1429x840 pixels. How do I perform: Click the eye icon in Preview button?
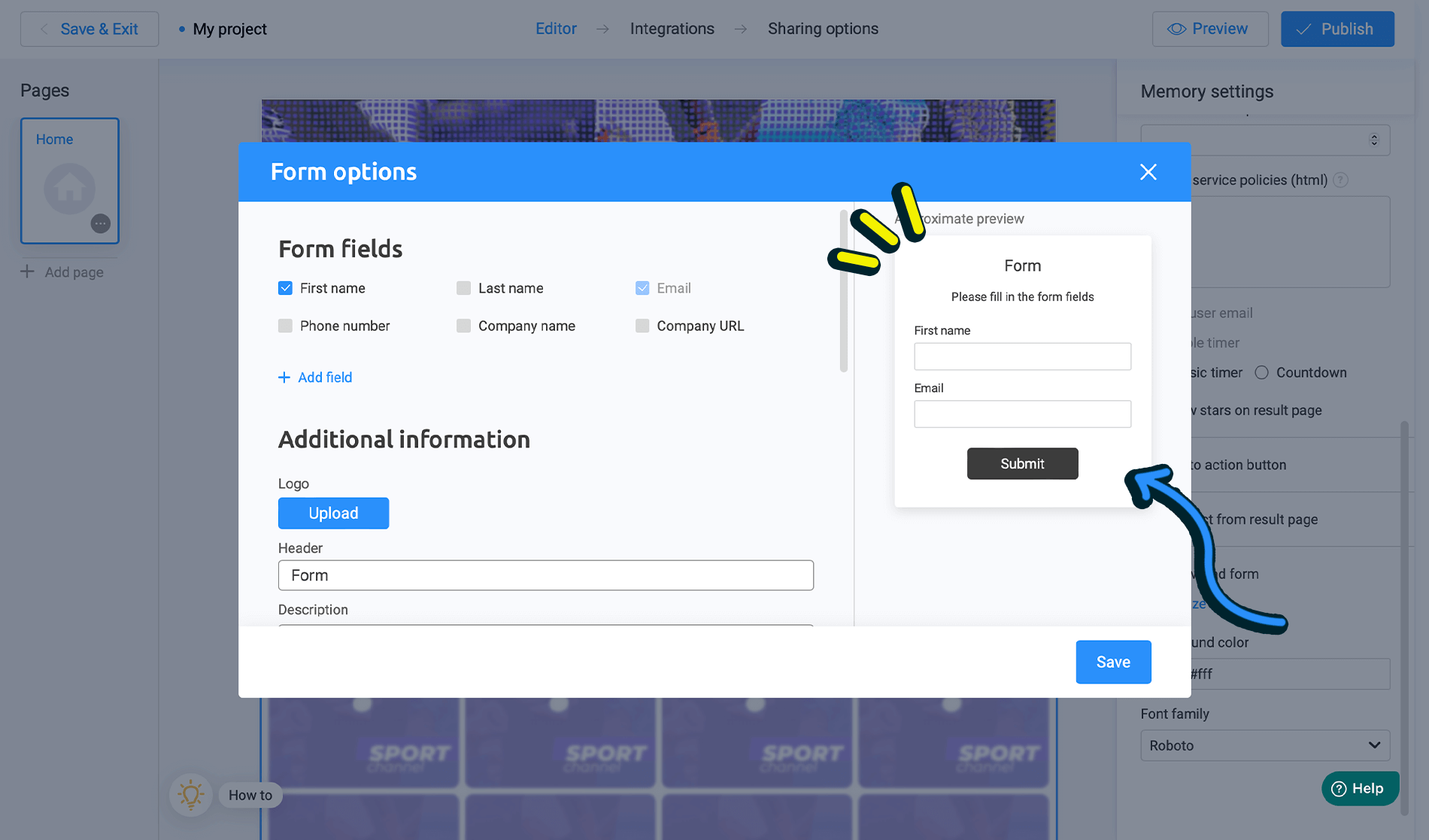click(1176, 29)
